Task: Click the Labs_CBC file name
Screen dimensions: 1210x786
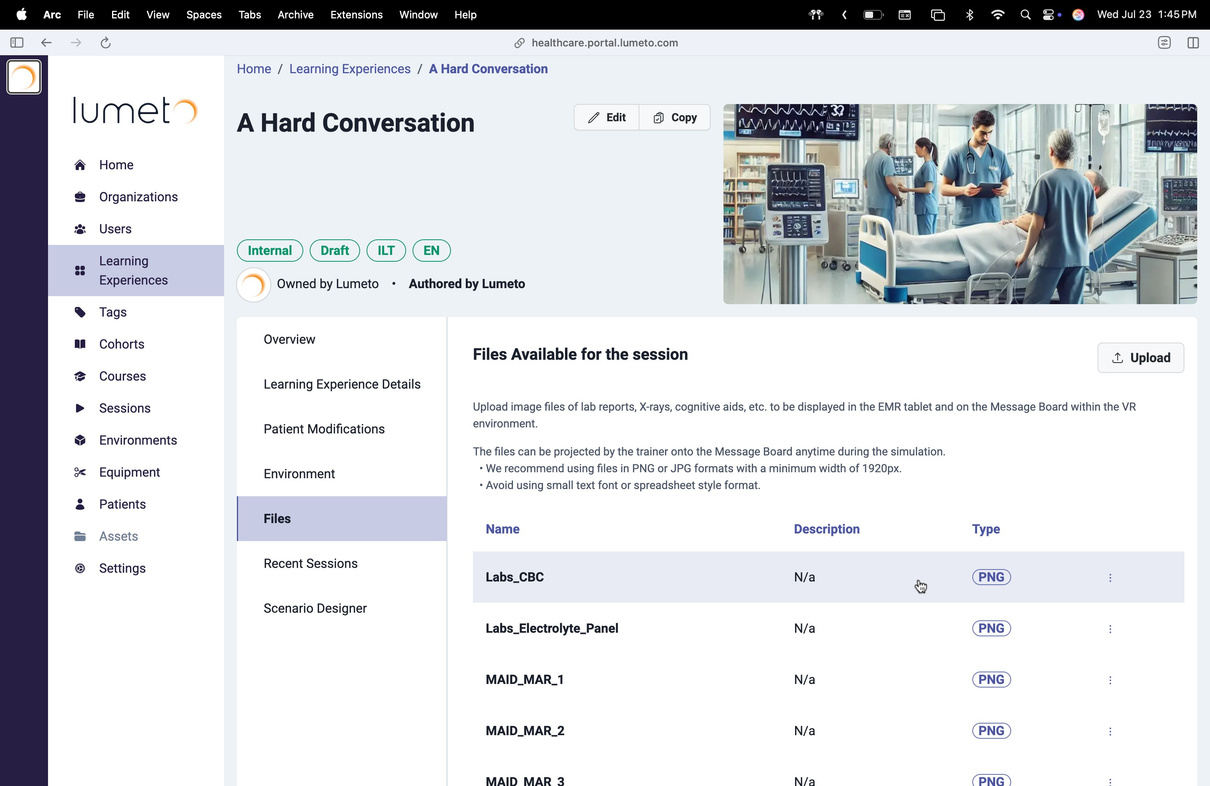Action: click(515, 577)
